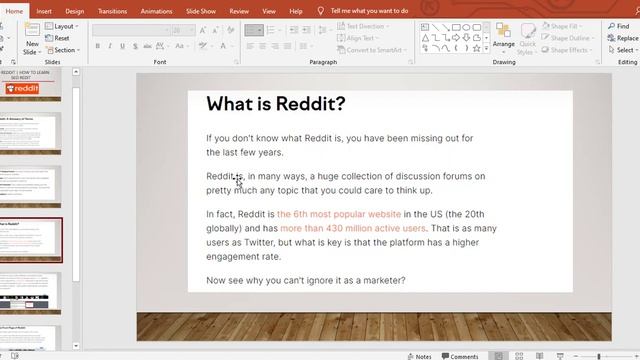Select the 5-point Star shape
The image size is (640, 360).
[x=476, y=48]
